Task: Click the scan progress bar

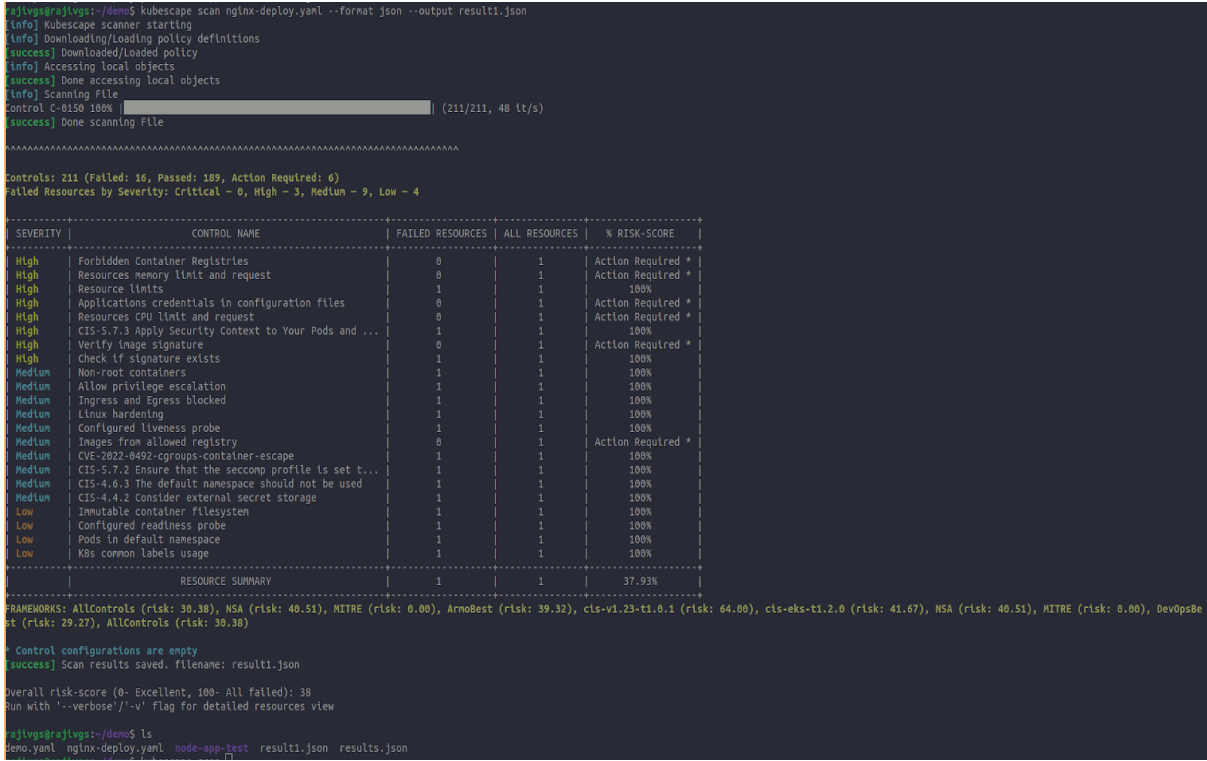Action: point(276,108)
